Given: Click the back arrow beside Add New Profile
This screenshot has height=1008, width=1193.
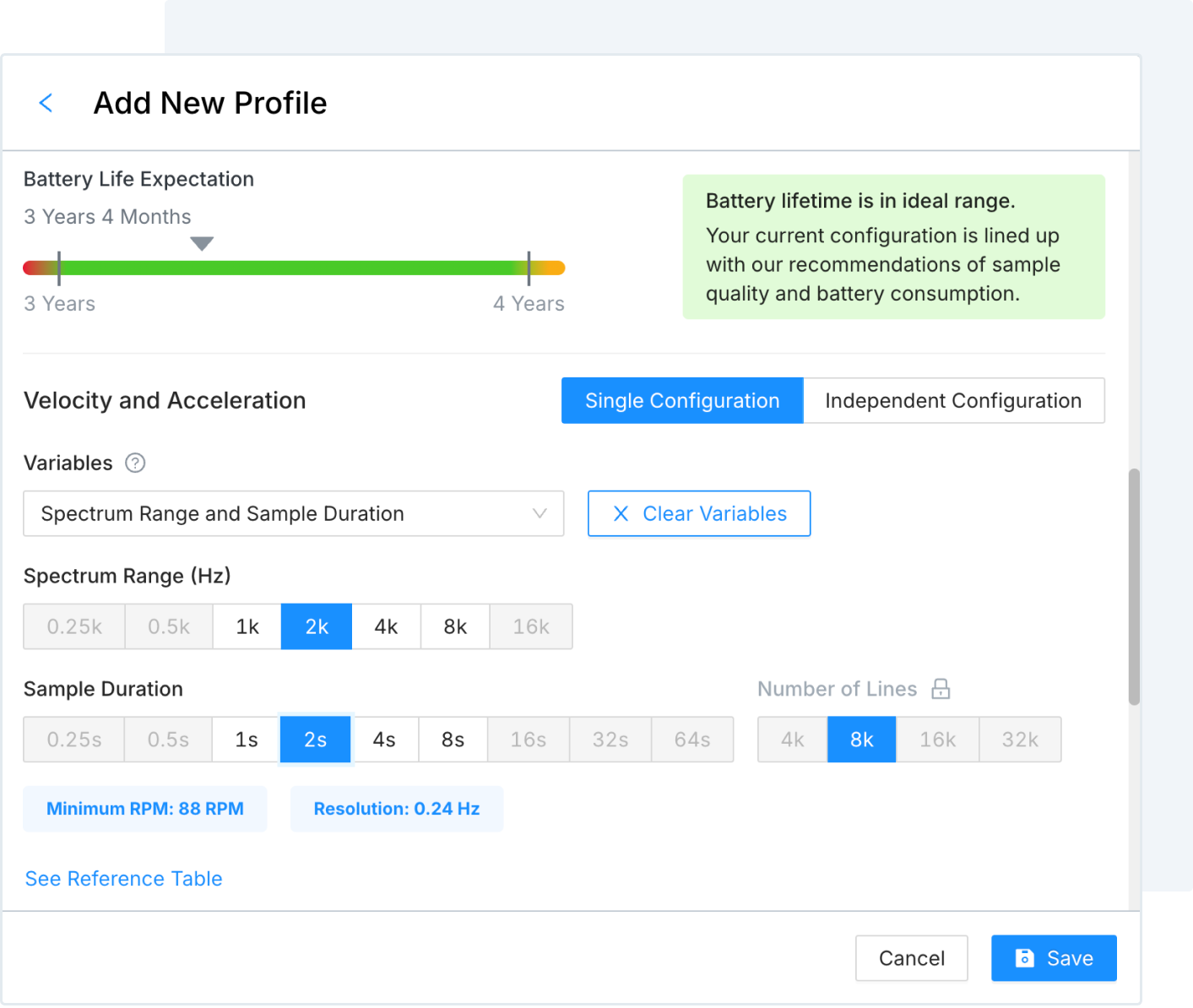Looking at the screenshot, I should [x=46, y=103].
